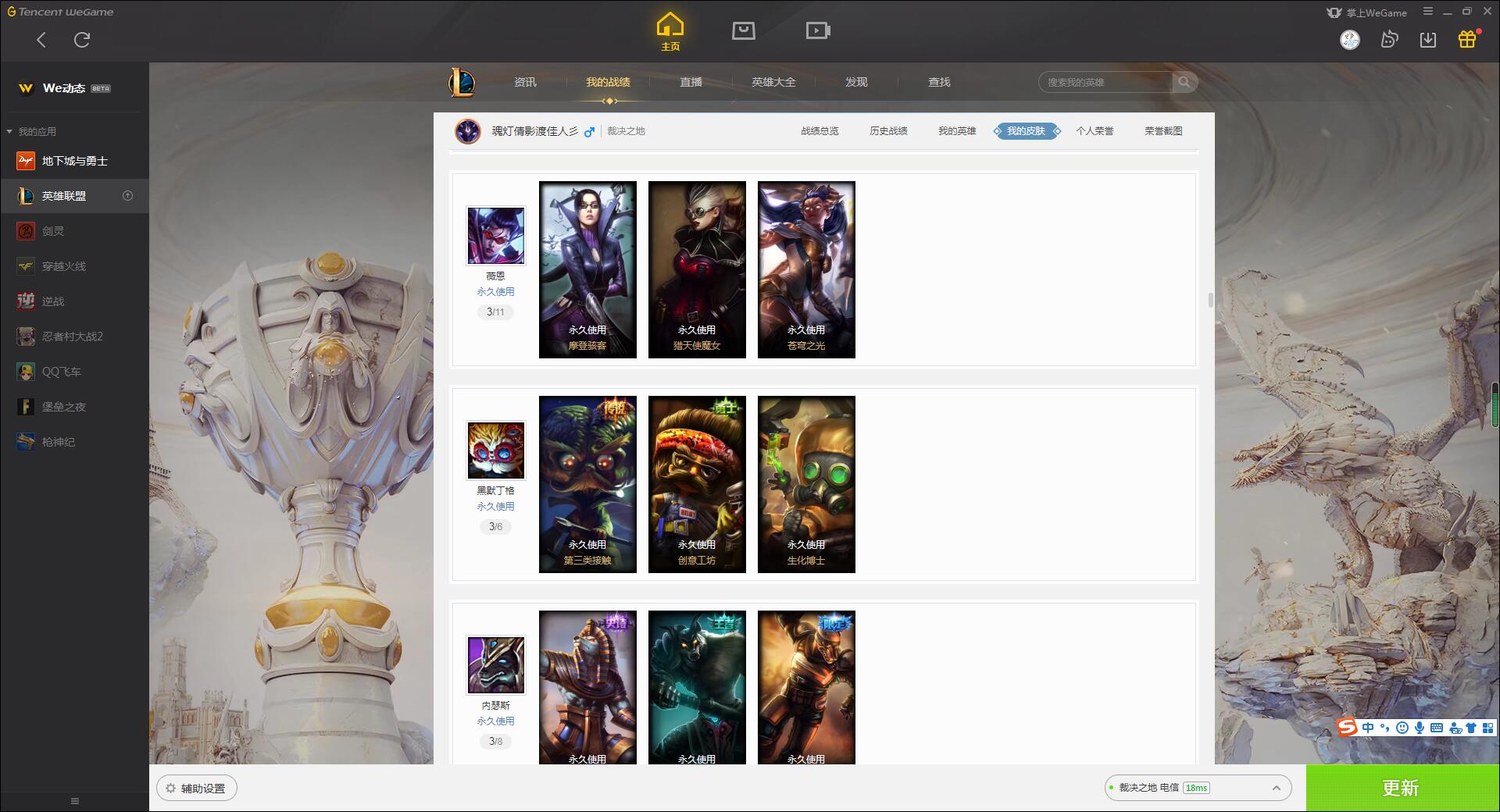This screenshot has height=812, width=1500.
Task: Select 我的皮肤 sub-tab
Action: (1026, 131)
